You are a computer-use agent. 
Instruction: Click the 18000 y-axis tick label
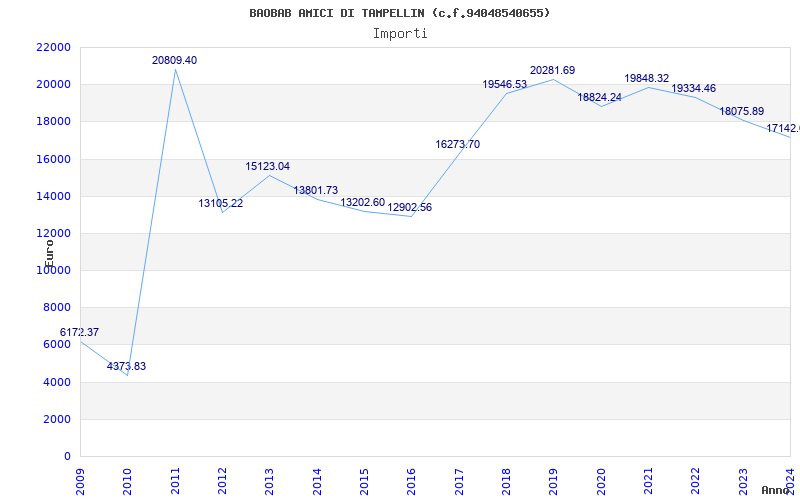point(54,121)
